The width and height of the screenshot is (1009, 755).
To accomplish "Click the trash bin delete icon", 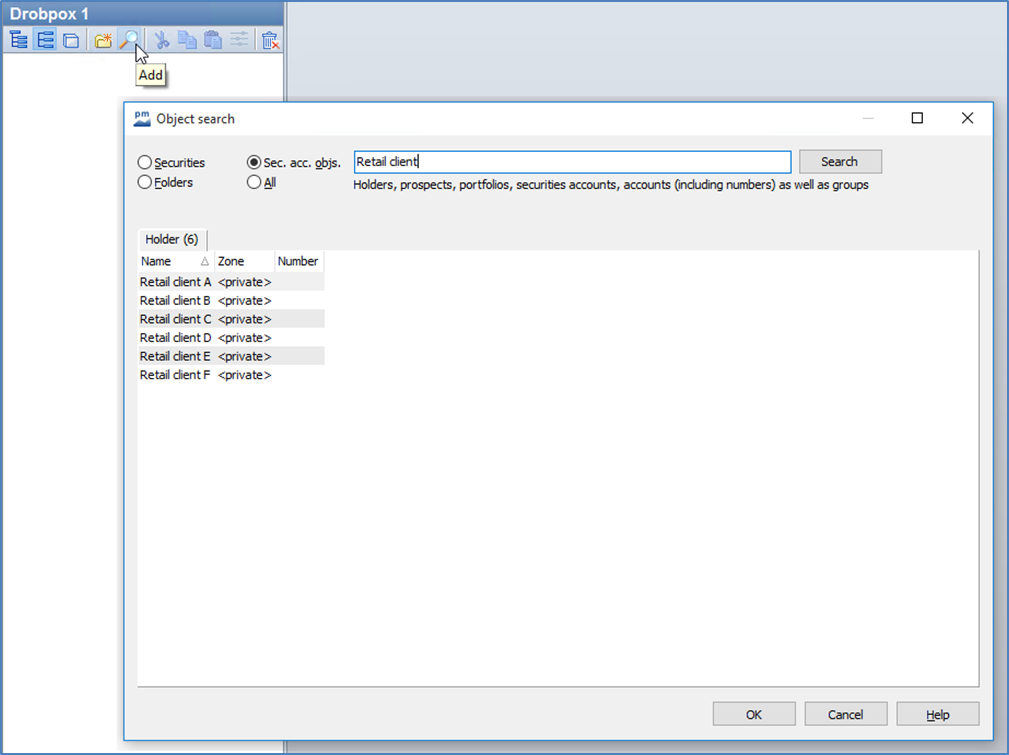I will (270, 40).
